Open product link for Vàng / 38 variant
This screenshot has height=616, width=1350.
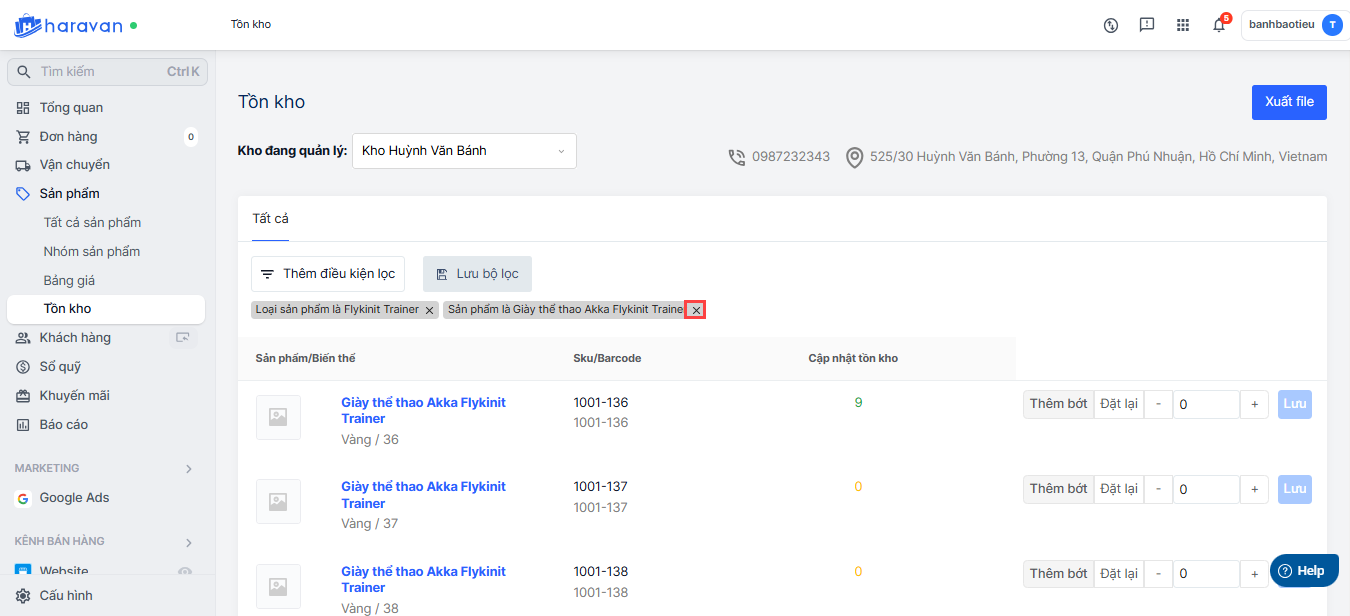coord(424,579)
